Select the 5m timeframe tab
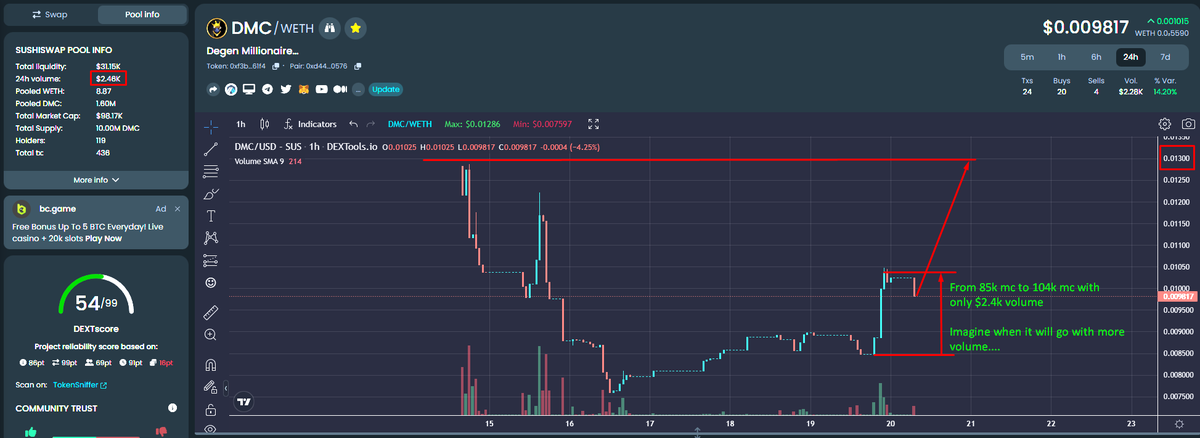This screenshot has width=1200, height=438. pyautogui.click(x=1027, y=57)
